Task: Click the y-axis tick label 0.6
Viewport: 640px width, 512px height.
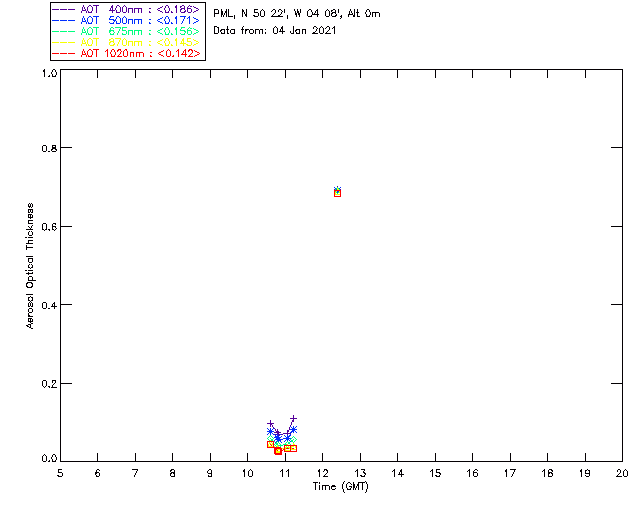Action: pos(49,227)
